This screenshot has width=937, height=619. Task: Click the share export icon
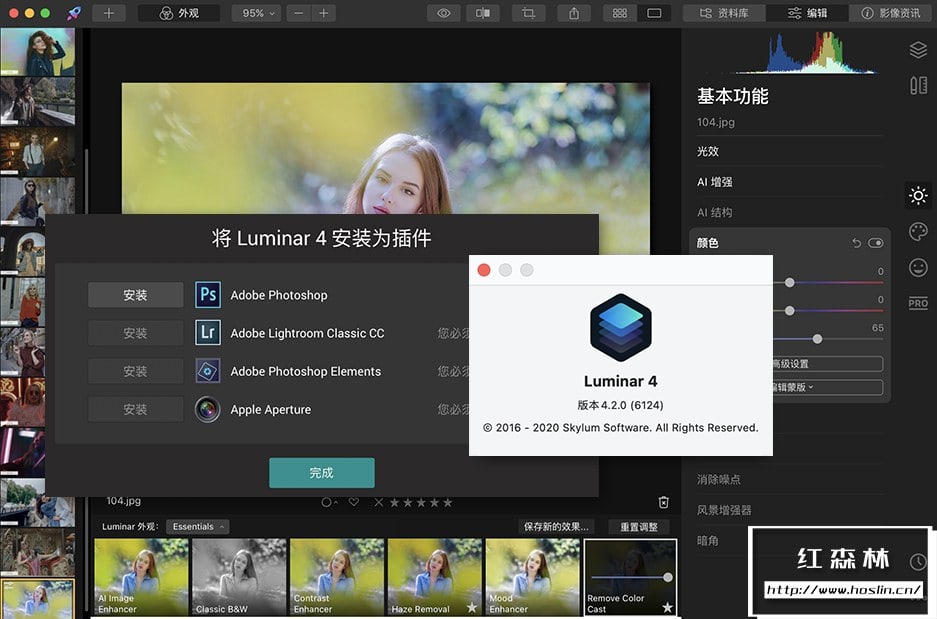(x=574, y=13)
